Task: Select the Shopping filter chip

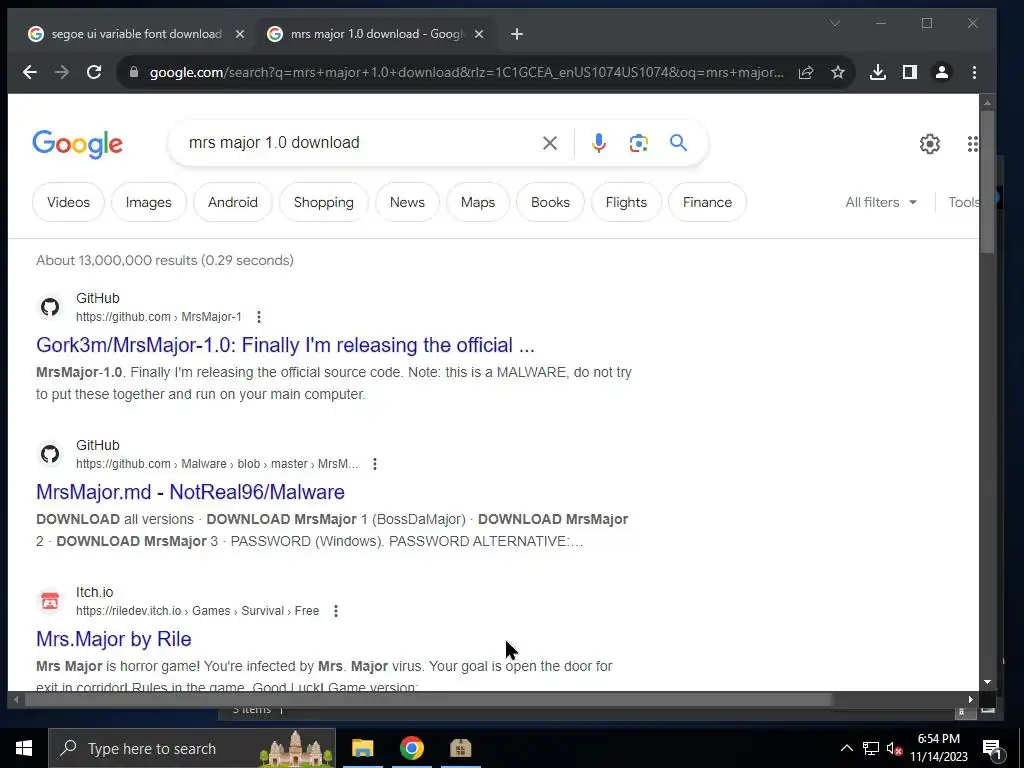Action: tap(324, 202)
